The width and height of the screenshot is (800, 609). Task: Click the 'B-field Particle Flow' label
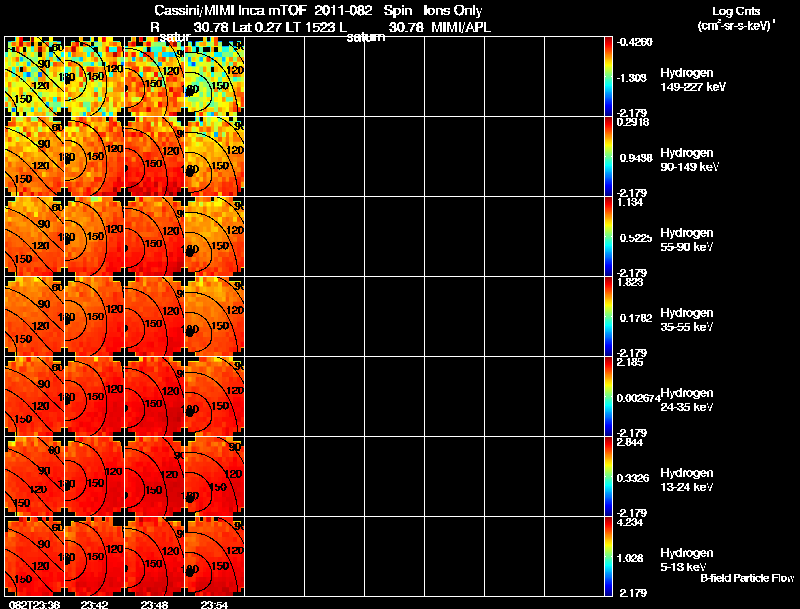pyautogui.click(x=747, y=578)
